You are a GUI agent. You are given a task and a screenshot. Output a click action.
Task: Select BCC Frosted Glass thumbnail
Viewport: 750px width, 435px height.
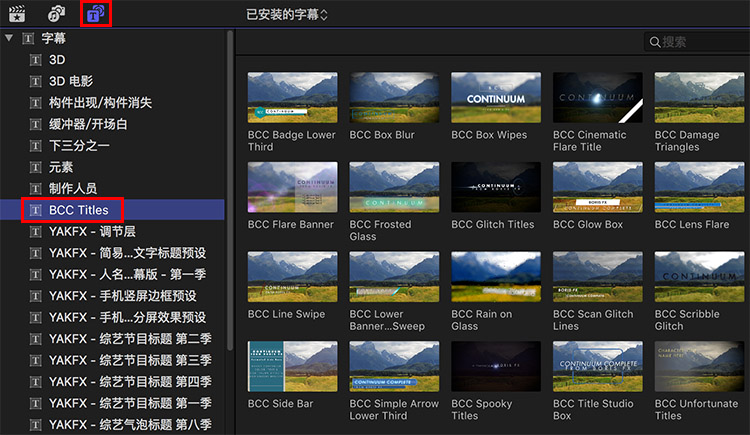[x=394, y=187]
